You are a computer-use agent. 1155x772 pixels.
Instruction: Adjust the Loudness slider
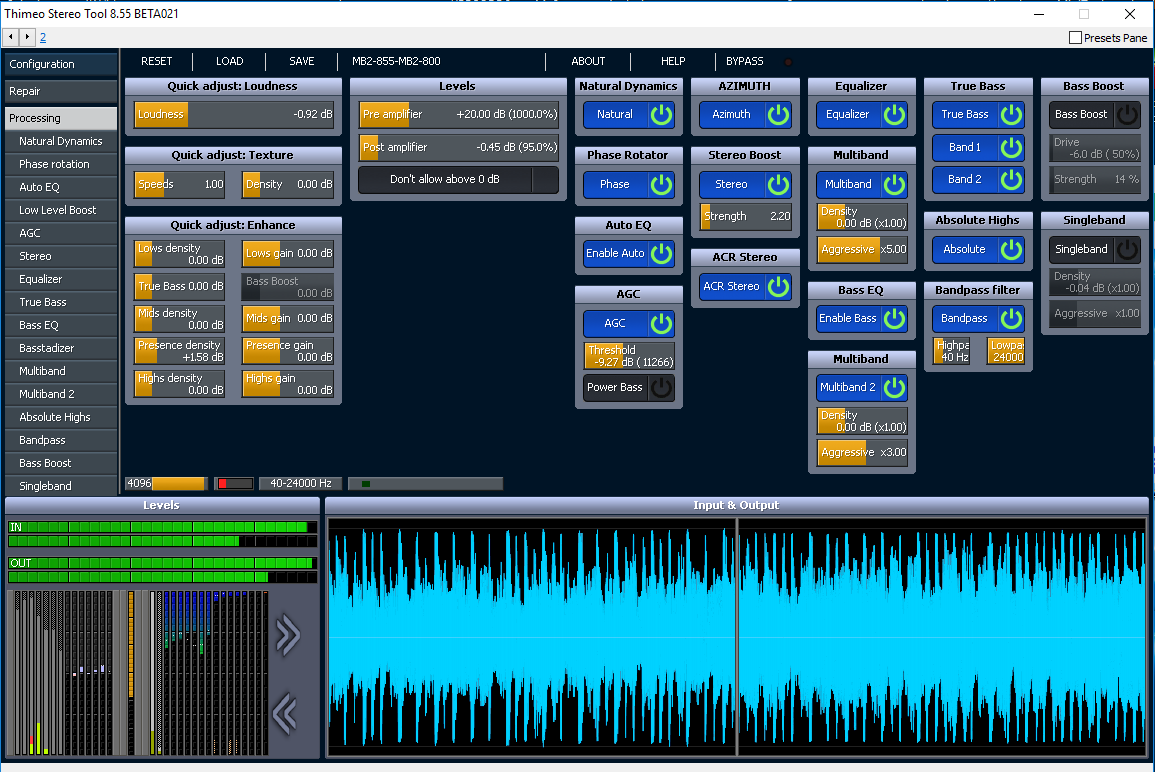[234, 115]
